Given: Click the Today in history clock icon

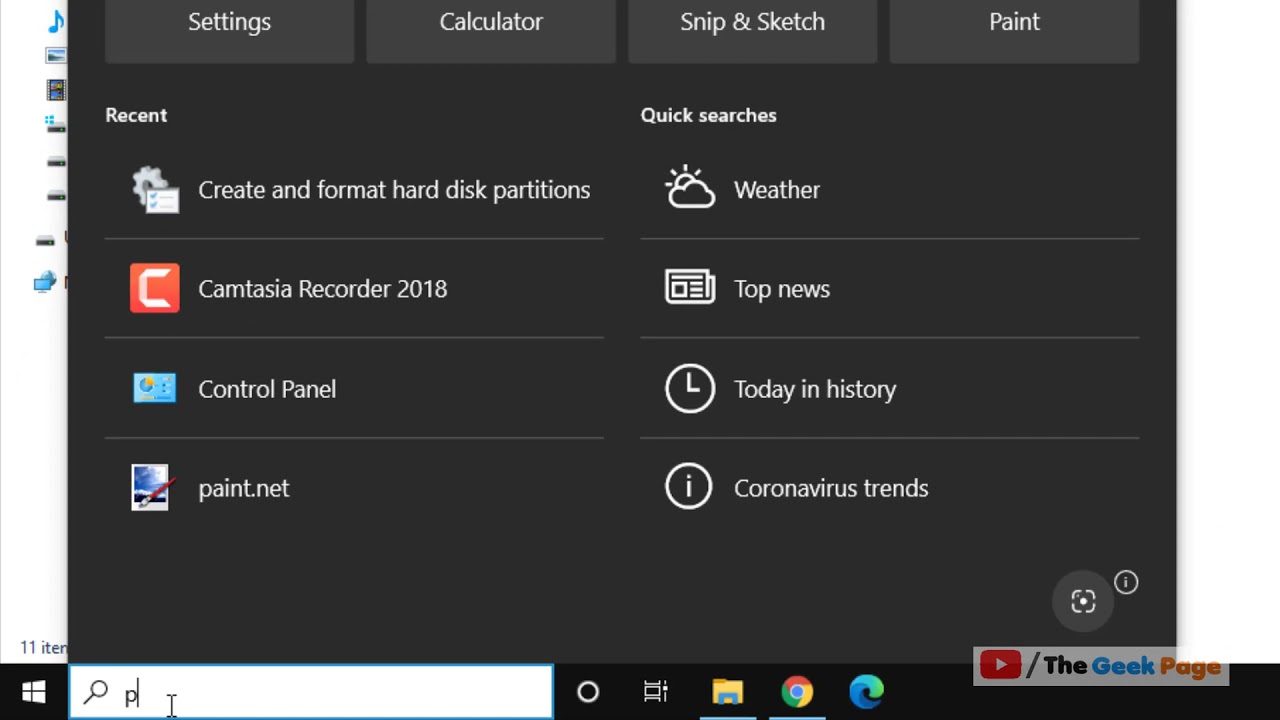Looking at the screenshot, I should click(690, 388).
